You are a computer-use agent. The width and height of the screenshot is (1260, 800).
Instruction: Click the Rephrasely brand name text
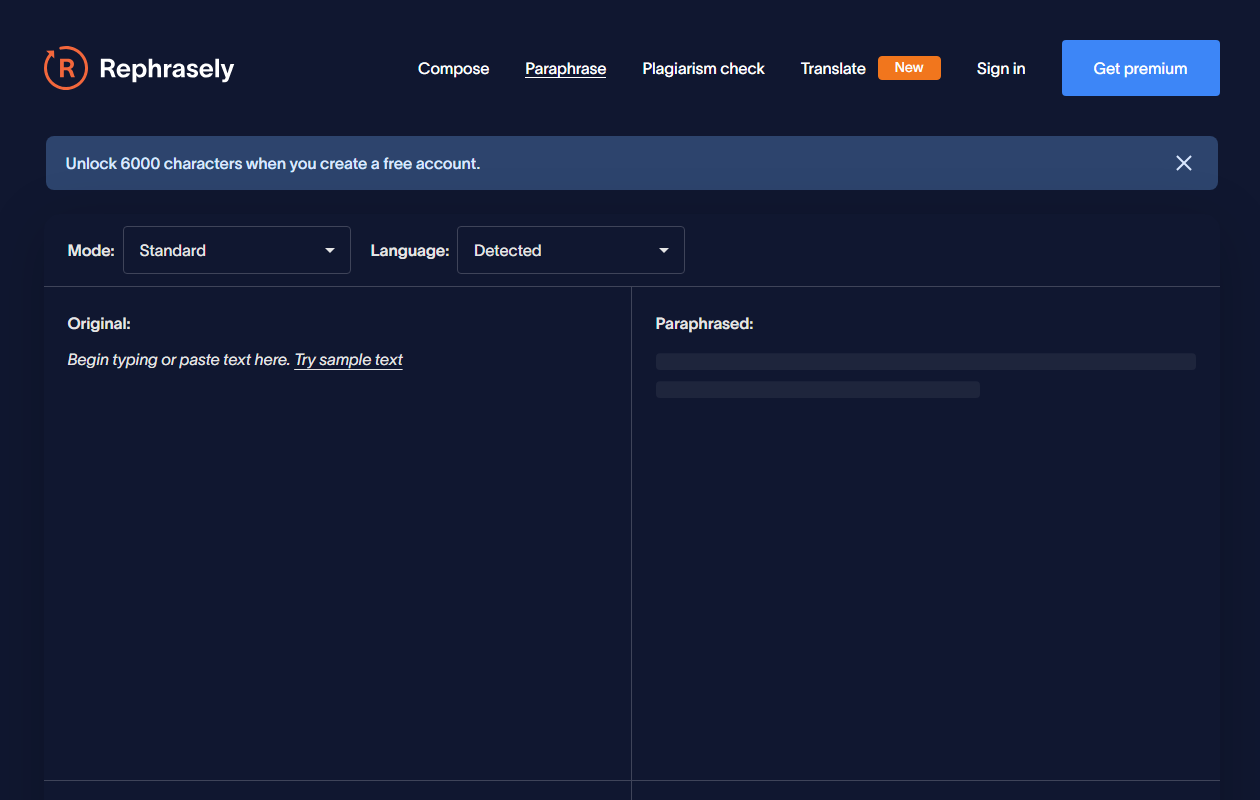tap(166, 69)
